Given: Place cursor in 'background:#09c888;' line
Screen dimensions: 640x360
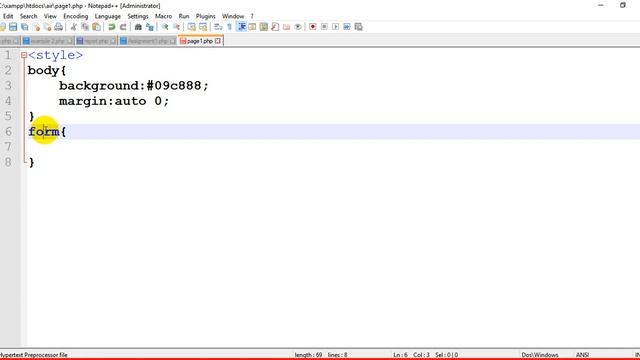Looking at the screenshot, I should 133,86.
